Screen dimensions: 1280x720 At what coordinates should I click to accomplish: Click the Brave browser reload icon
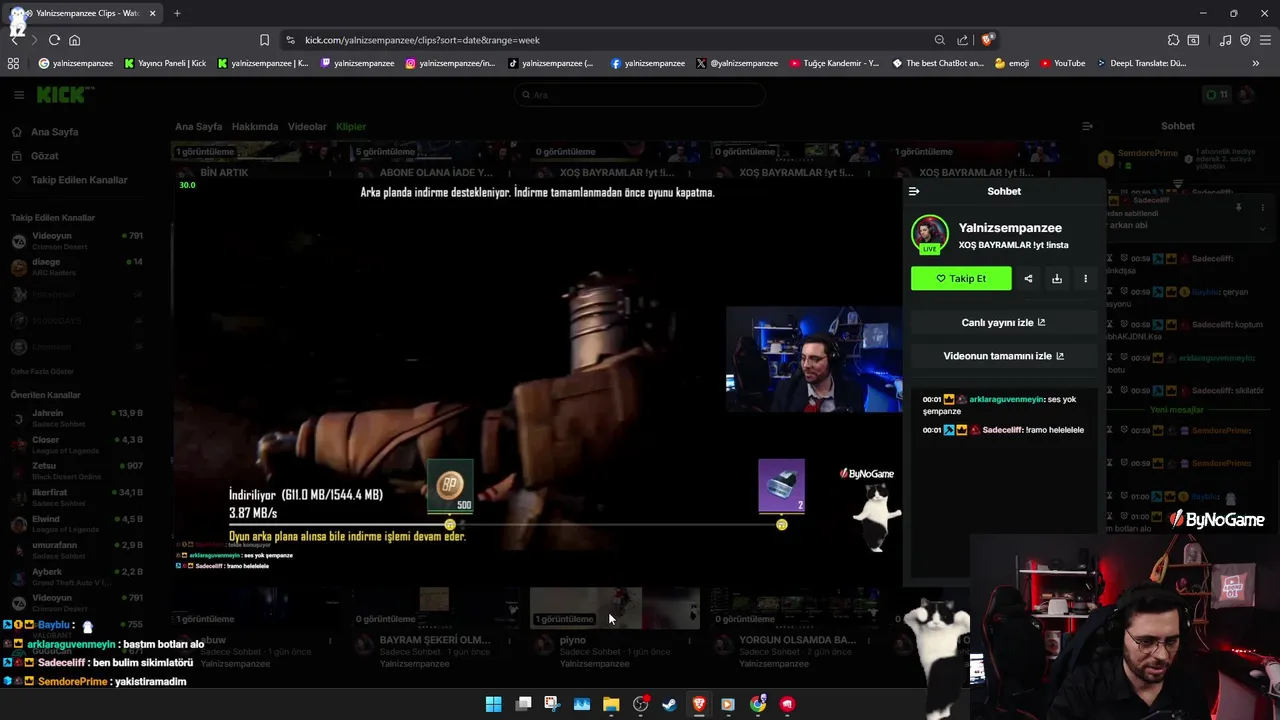pos(54,40)
